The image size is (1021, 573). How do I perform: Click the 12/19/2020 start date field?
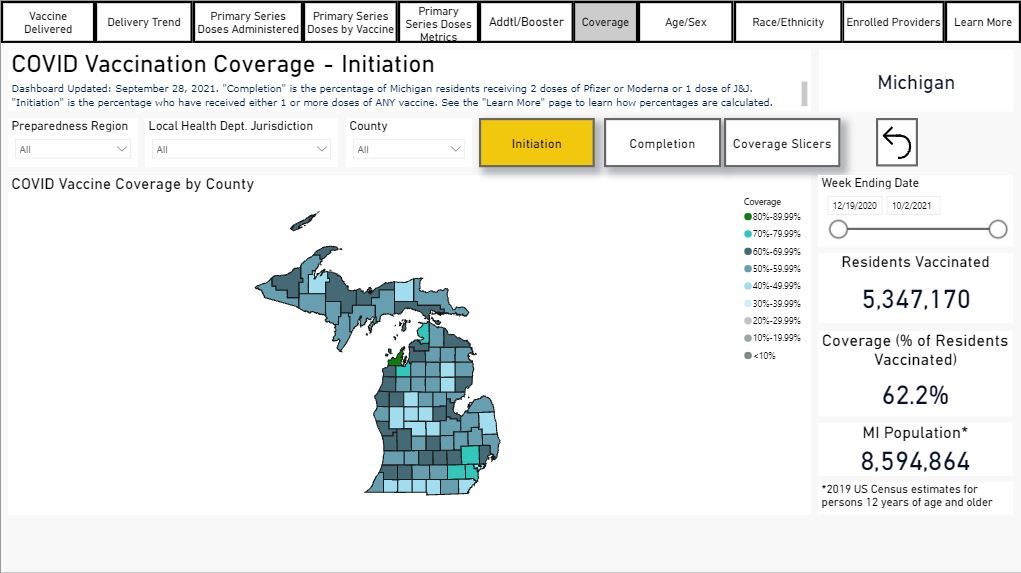(855, 206)
